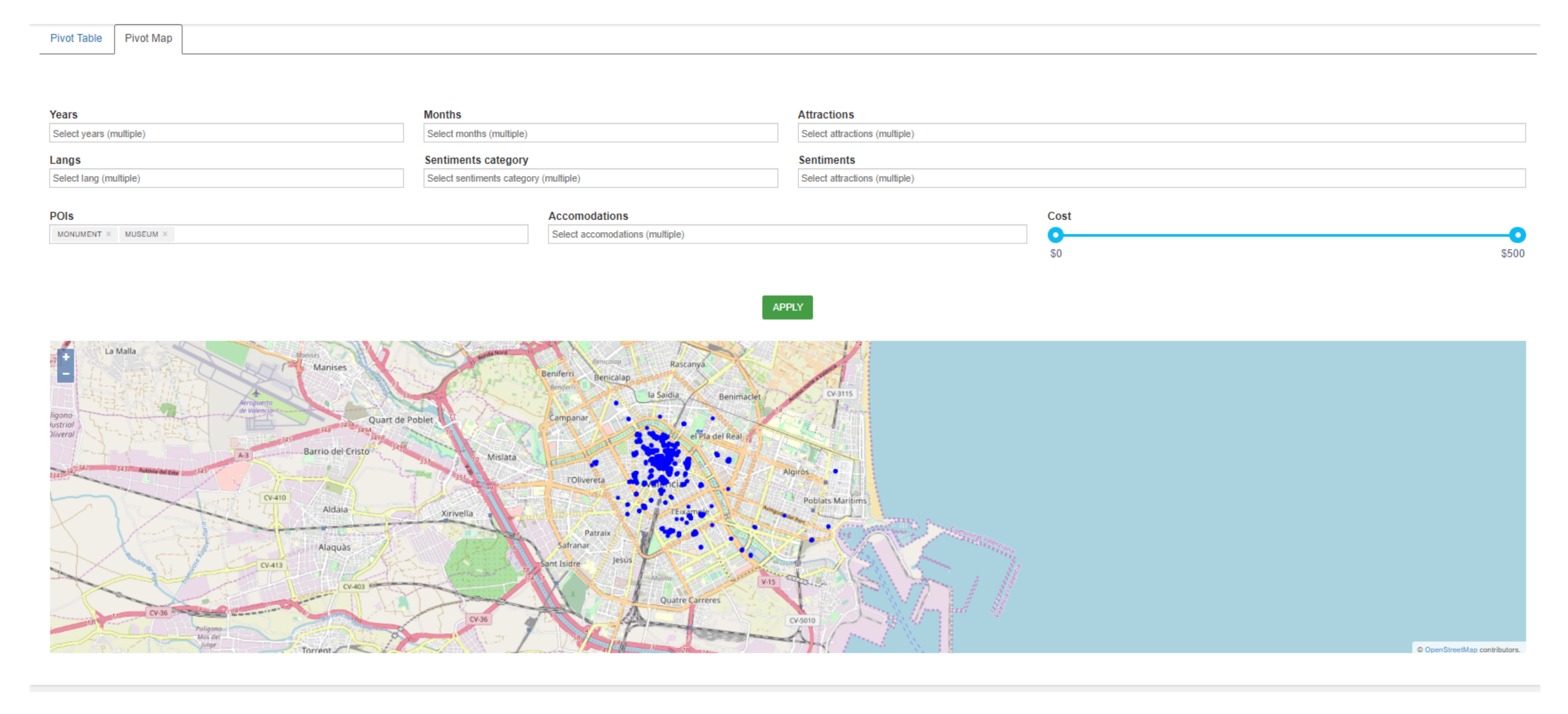Open the Years multi-select dropdown
Screen dimensions: 1568x714
[226, 134]
